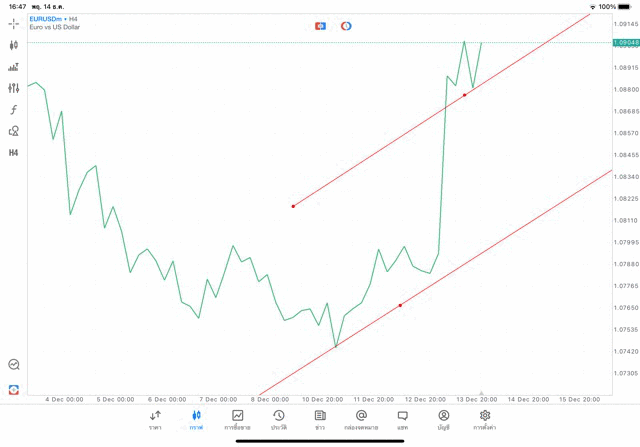Open the Accounts (บัญชี) tab
Screen dimensions: 640x447
pyautogui.click(x=443, y=419)
